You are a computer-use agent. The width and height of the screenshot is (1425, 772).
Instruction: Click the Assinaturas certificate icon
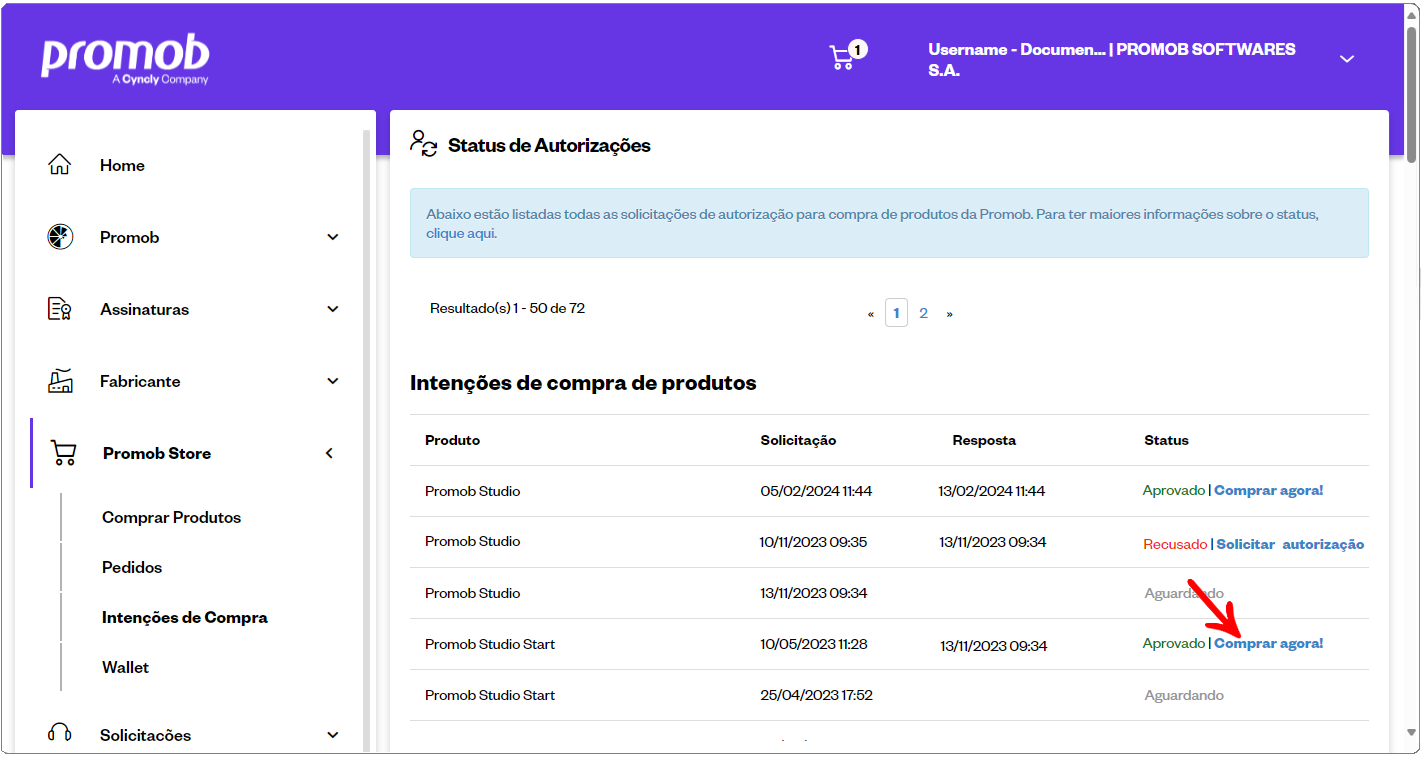point(60,309)
